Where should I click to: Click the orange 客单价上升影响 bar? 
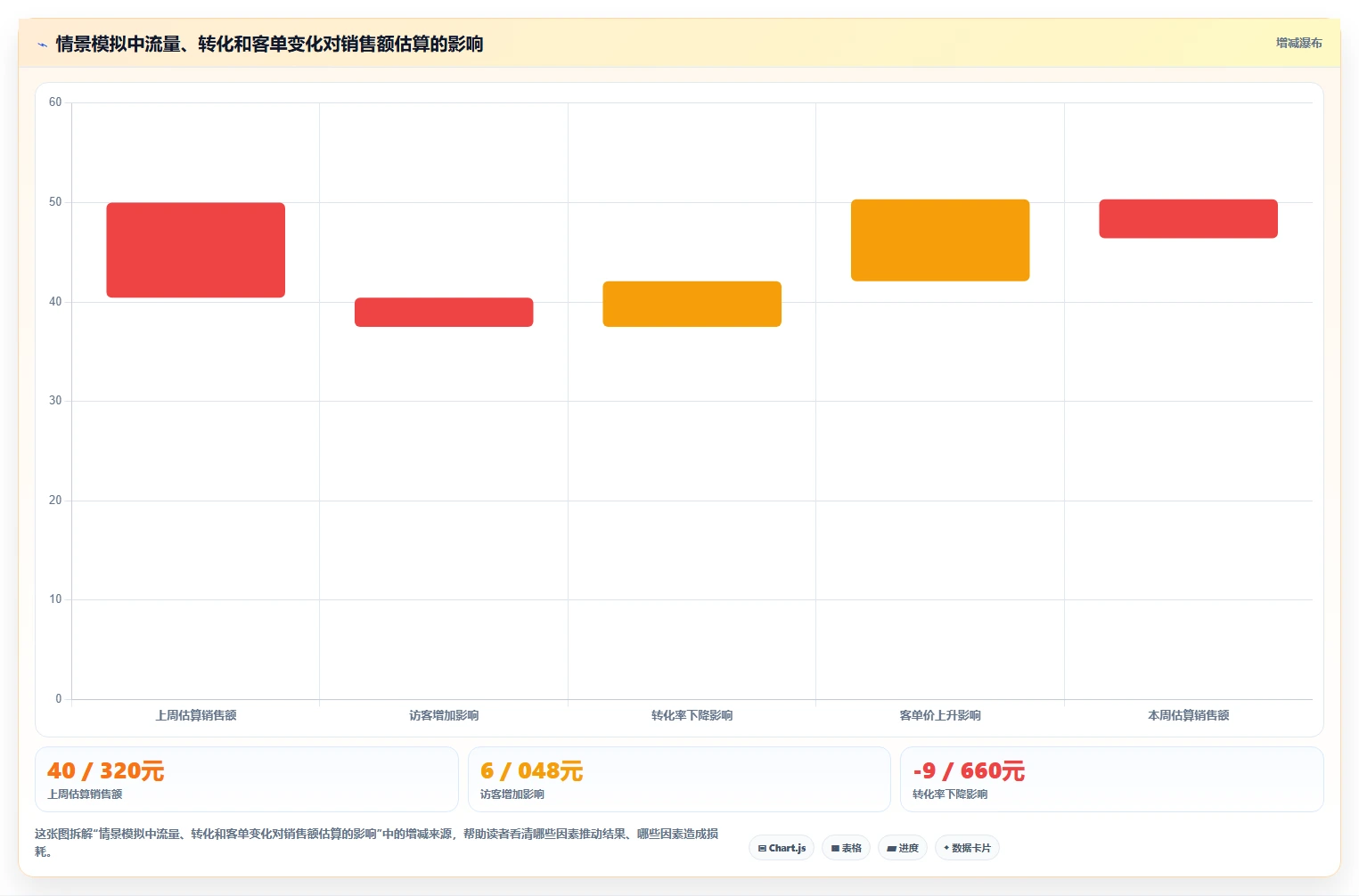(x=940, y=240)
